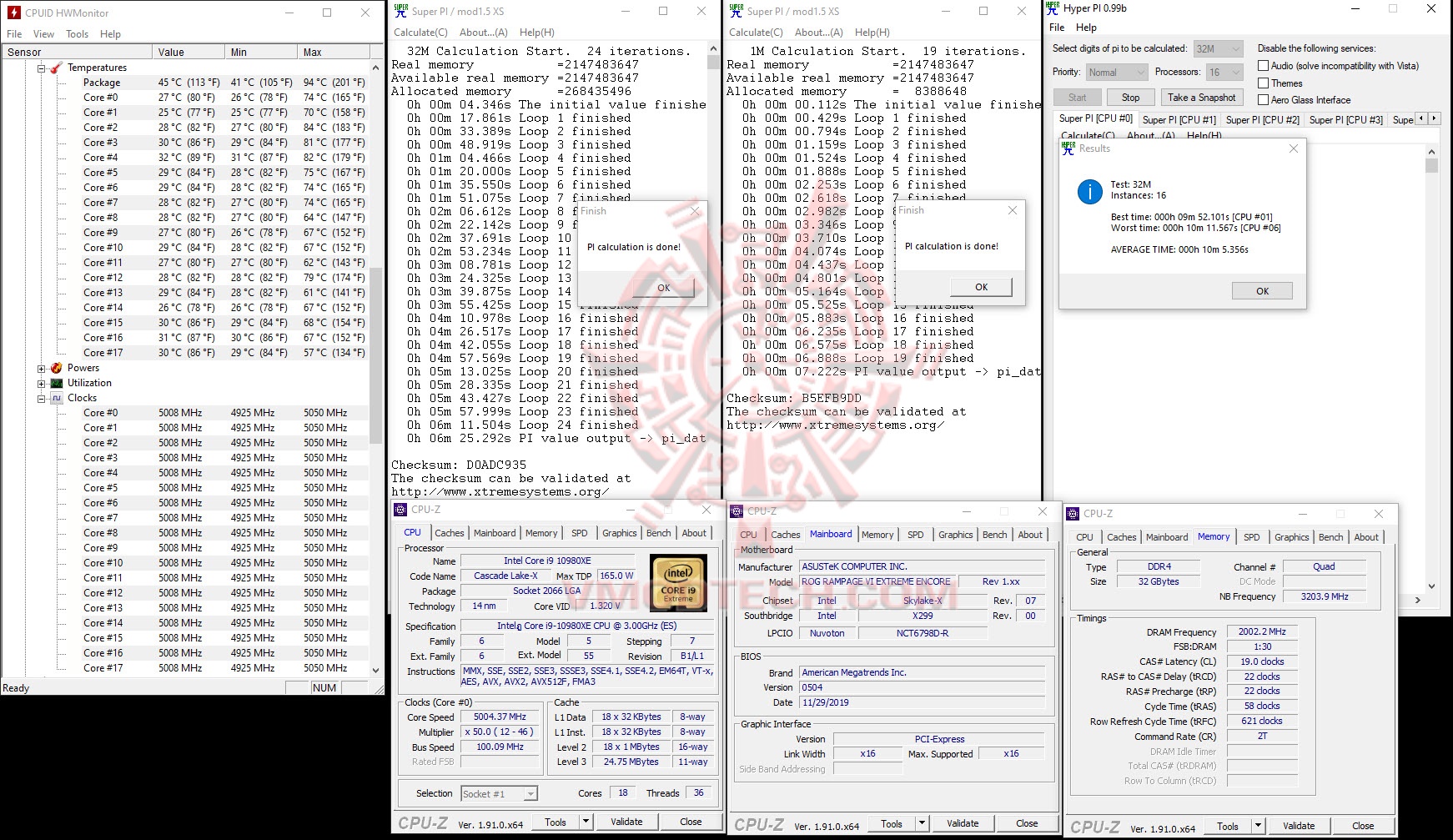Open the View menu in HWMonitor
The height and width of the screenshot is (840, 1453).
43,34
